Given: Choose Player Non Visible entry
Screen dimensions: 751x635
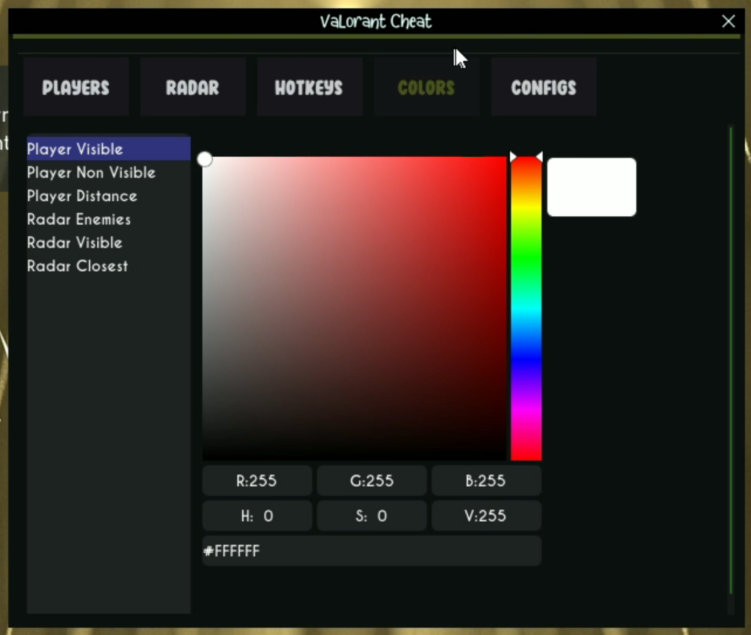Looking at the screenshot, I should tap(109, 172).
